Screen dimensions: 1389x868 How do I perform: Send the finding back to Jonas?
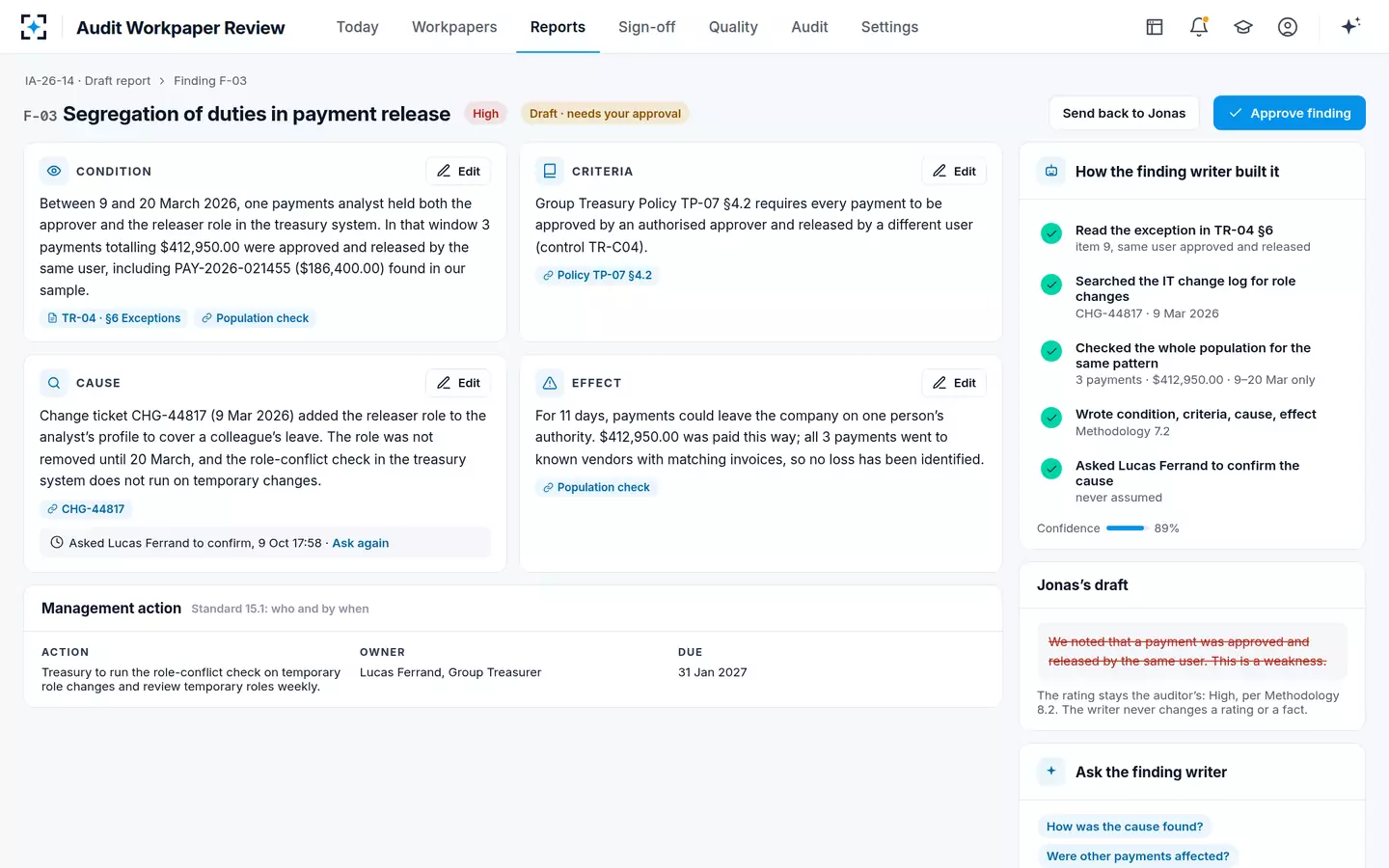[x=1124, y=113]
